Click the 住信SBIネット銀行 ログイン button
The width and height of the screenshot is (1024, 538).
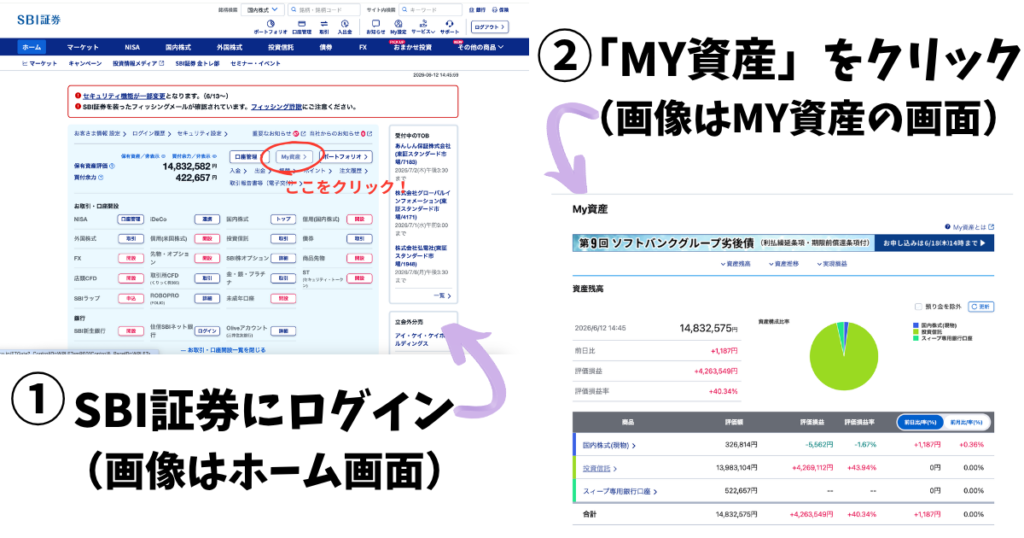click(207, 331)
